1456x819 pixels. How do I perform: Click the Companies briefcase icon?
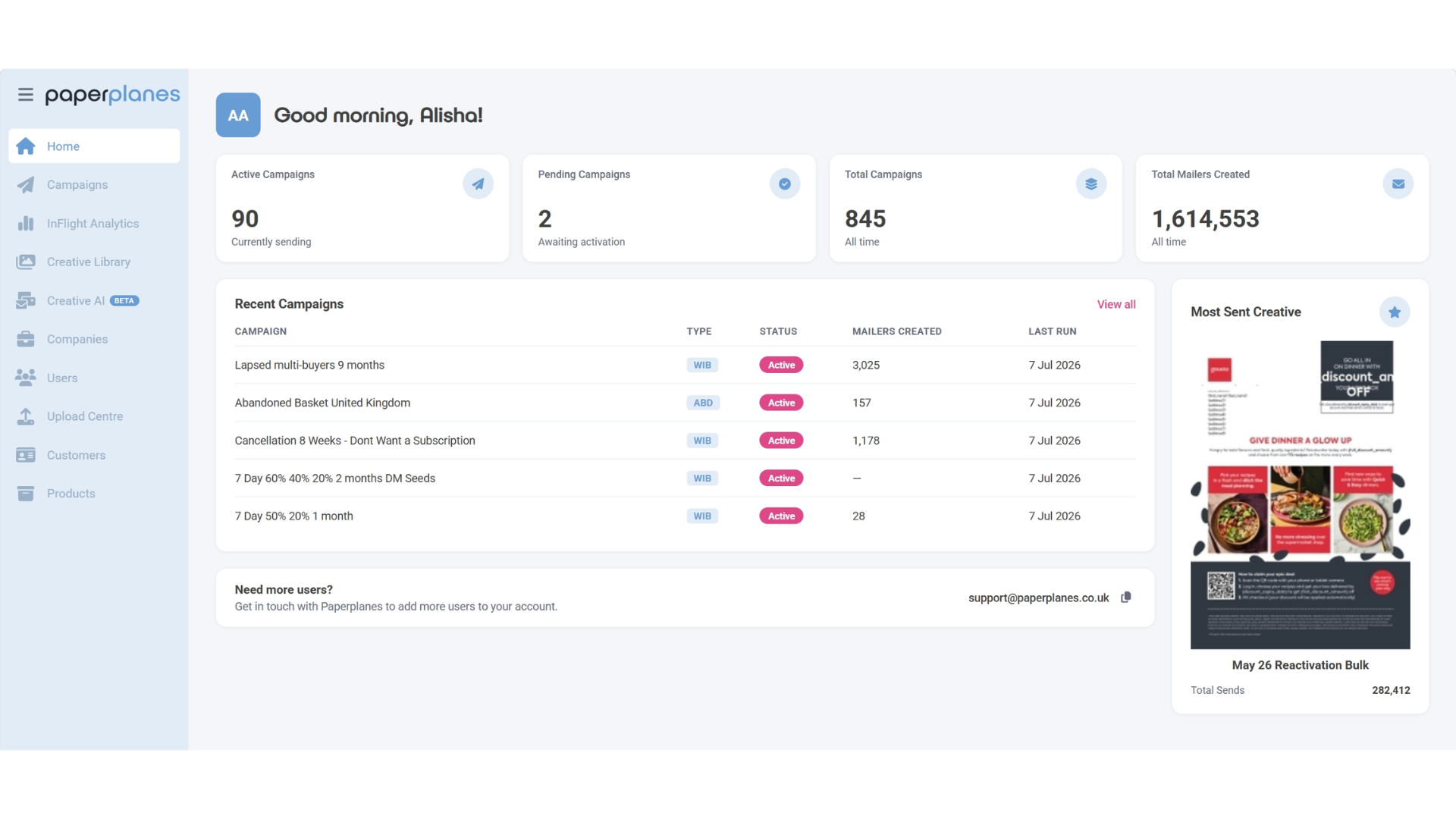tap(26, 339)
